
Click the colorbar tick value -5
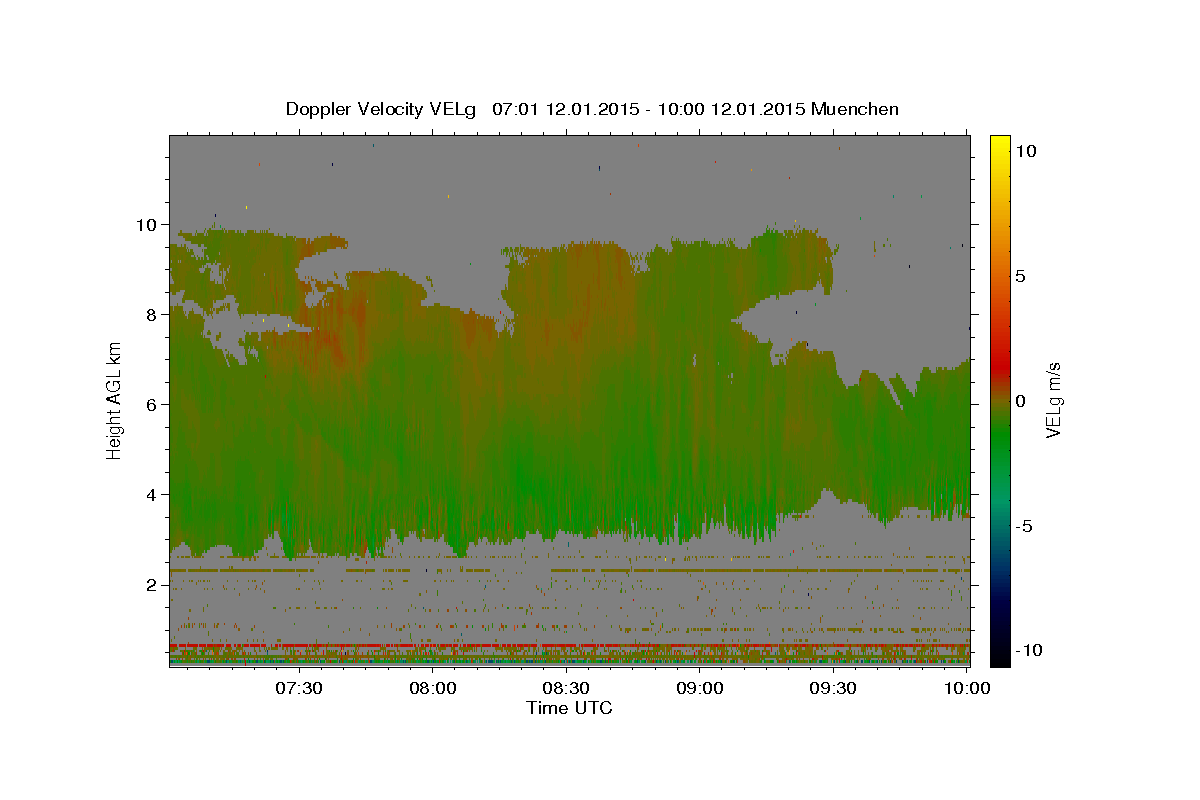pyautogui.click(x=1024, y=526)
